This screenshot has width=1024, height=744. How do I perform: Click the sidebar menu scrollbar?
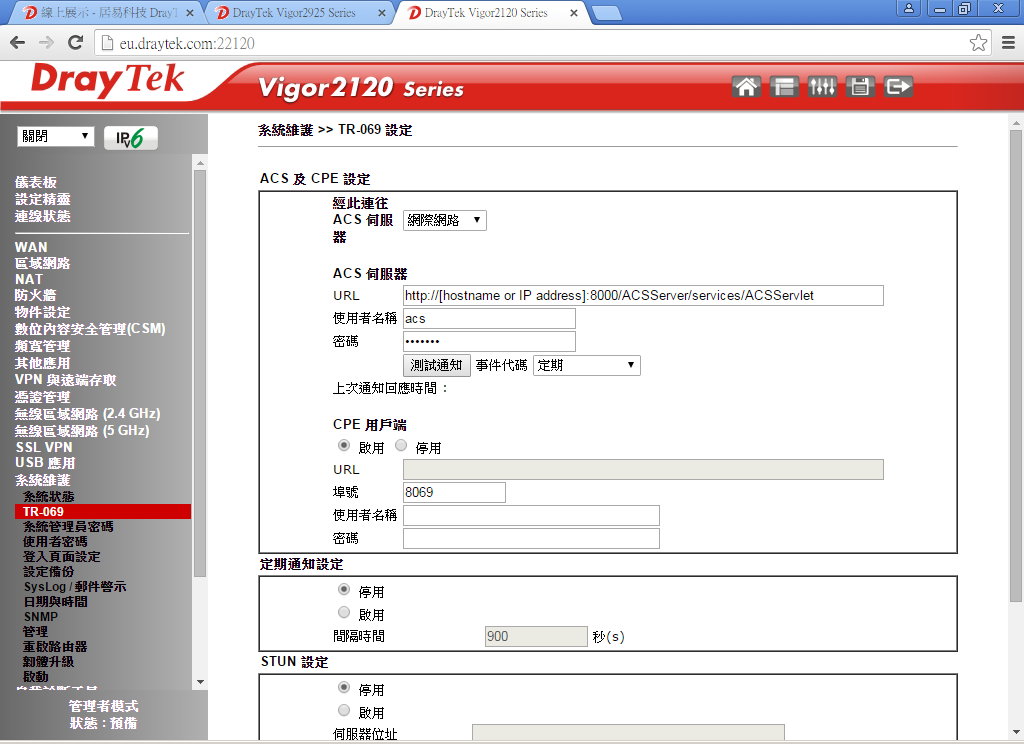[x=200, y=372]
